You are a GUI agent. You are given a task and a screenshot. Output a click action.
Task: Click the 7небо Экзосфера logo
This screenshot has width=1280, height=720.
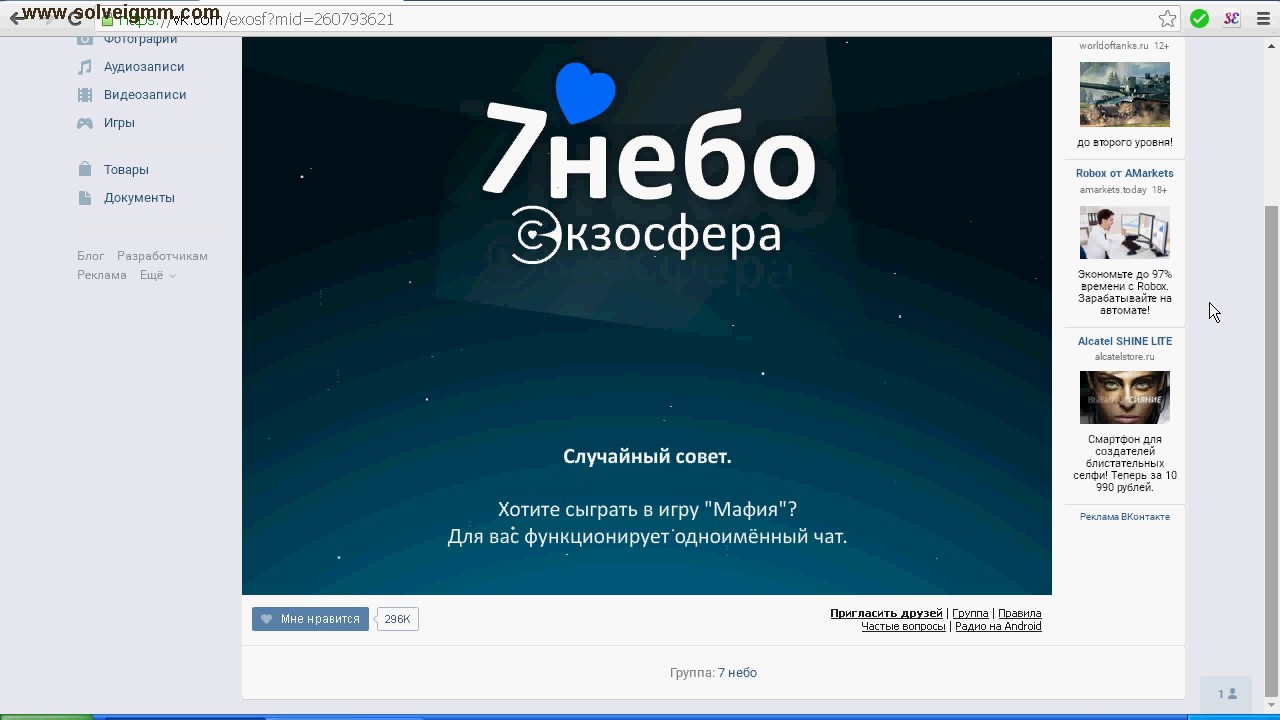648,165
